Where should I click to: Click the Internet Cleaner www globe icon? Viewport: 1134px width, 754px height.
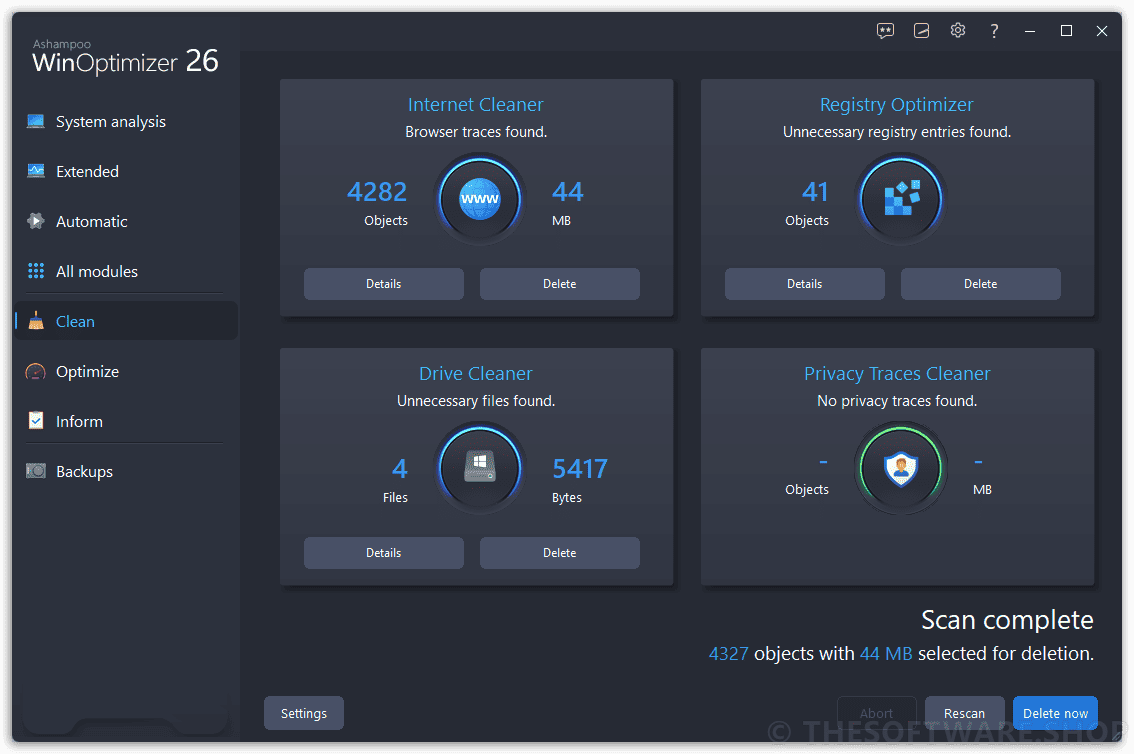click(x=479, y=198)
